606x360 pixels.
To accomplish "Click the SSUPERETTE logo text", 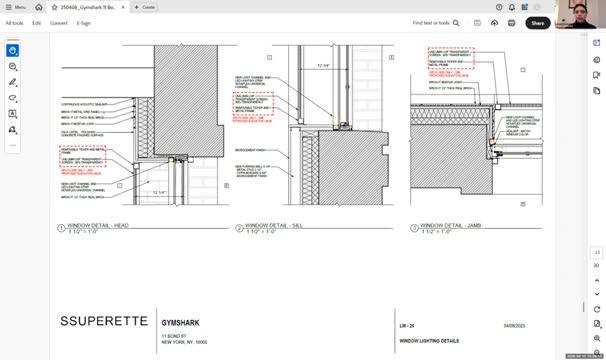I will pyautogui.click(x=104, y=321).
